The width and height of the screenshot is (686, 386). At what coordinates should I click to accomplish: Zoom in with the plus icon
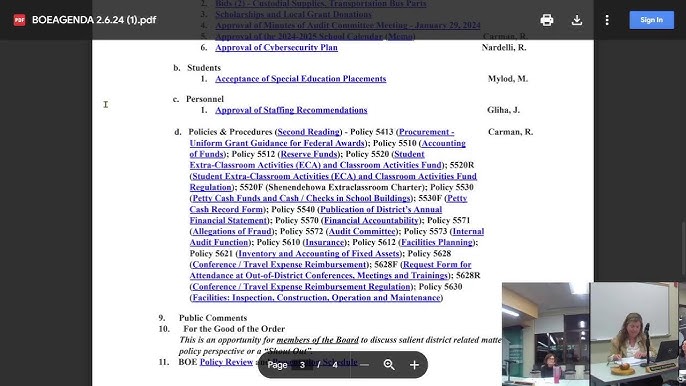click(x=414, y=365)
